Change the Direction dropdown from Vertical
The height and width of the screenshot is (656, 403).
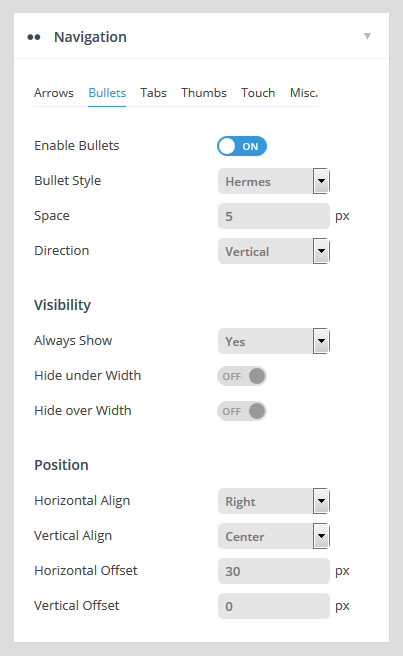274,251
